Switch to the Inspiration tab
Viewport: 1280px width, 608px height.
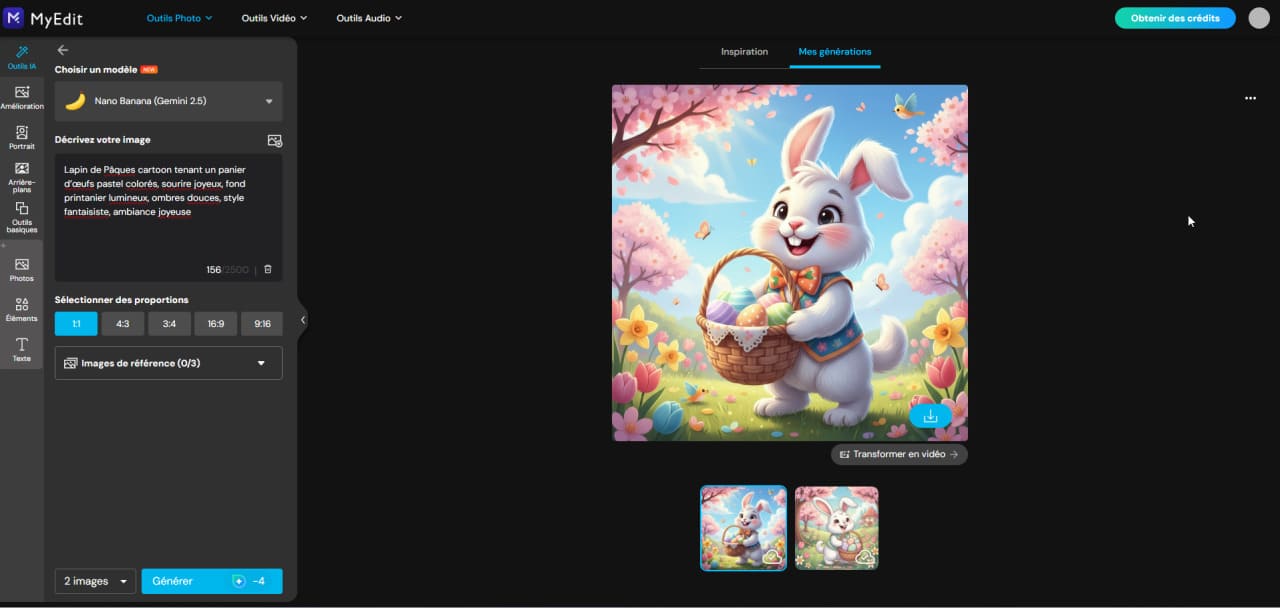(x=745, y=52)
